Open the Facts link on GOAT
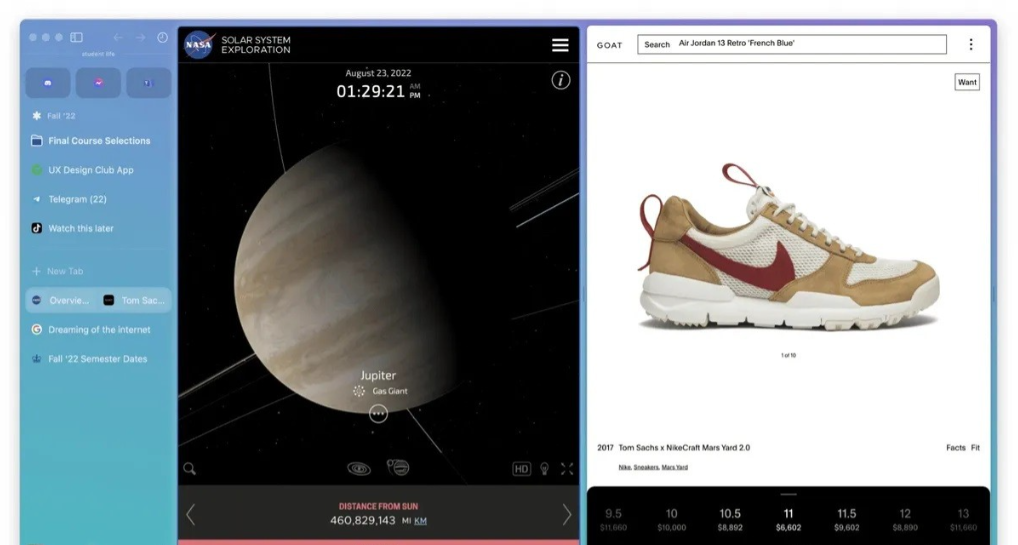1018x545 pixels. click(x=956, y=448)
